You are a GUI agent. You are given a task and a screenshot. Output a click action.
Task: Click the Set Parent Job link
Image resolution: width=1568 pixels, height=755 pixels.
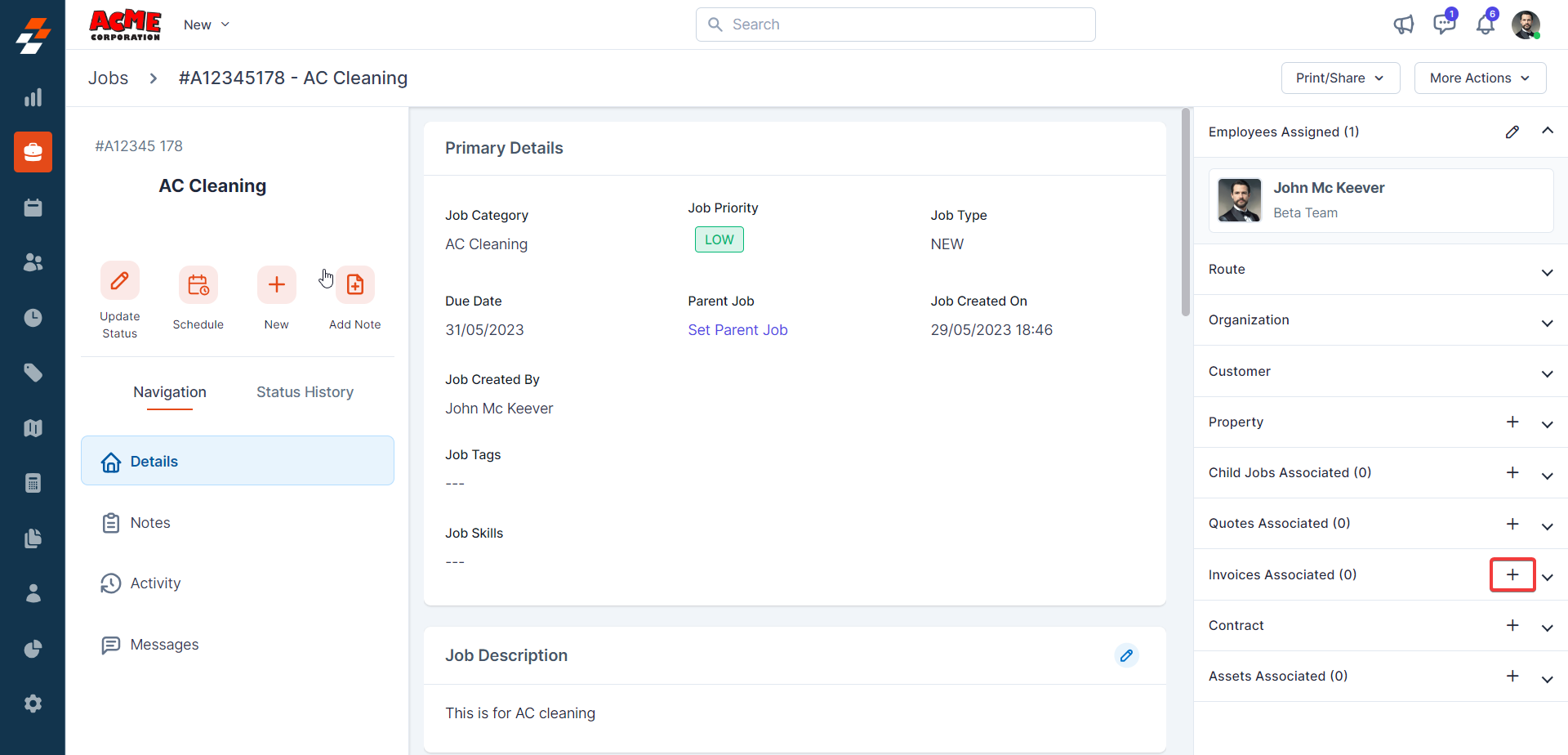pos(737,330)
